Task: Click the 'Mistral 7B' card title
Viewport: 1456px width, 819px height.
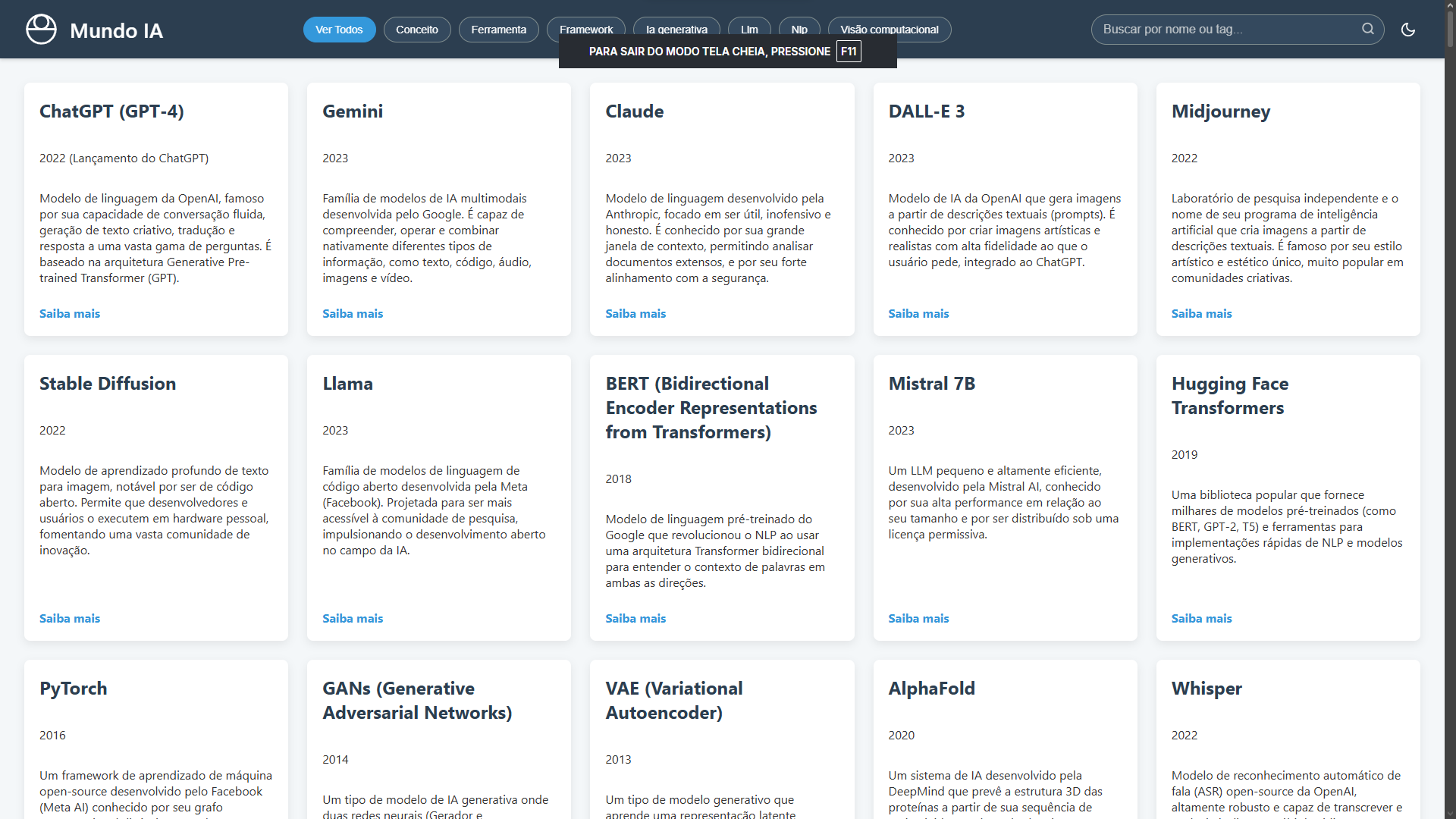Action: pyautogui.click(x=932, y=384)
